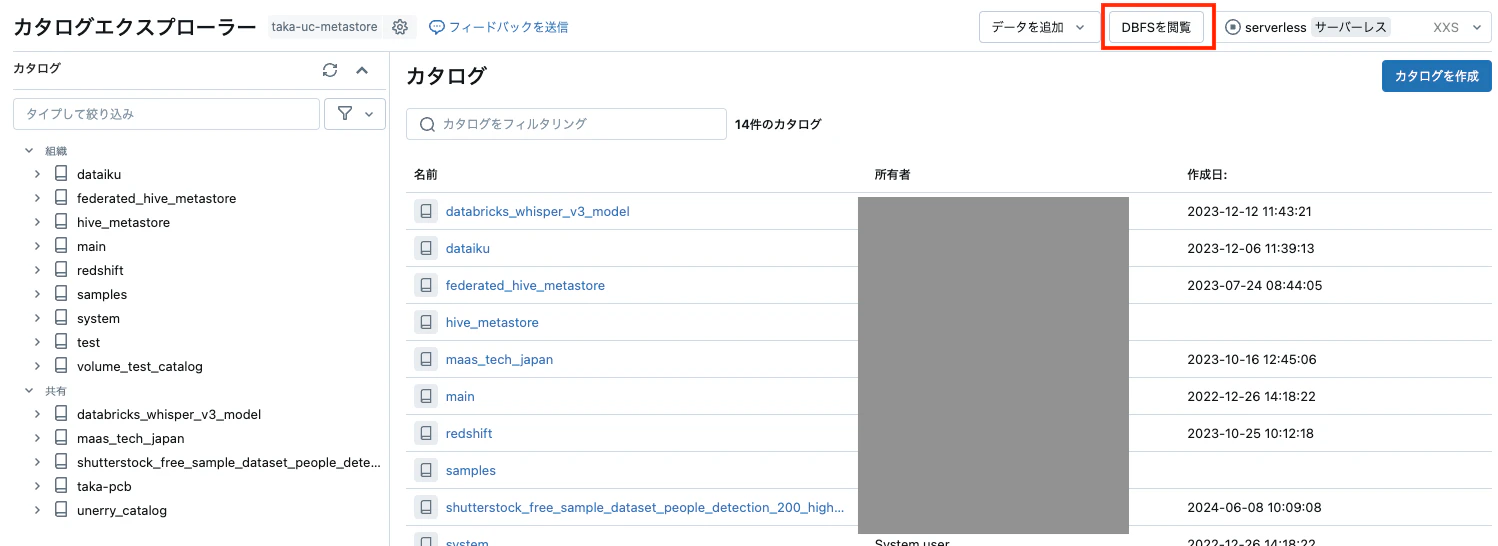Open フィードバックを送信 link
1498x546 pixels.
(508, 27)
